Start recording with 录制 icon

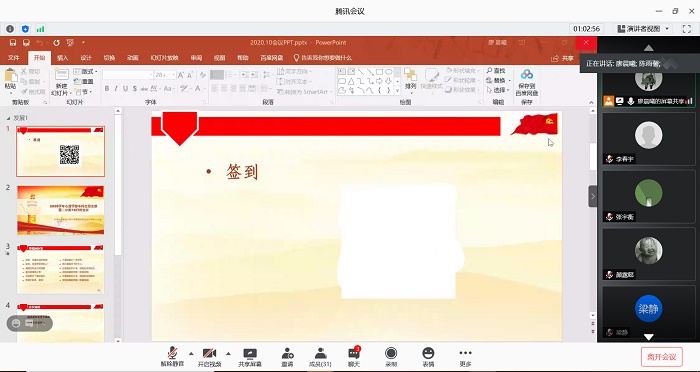tap(391, 357)
